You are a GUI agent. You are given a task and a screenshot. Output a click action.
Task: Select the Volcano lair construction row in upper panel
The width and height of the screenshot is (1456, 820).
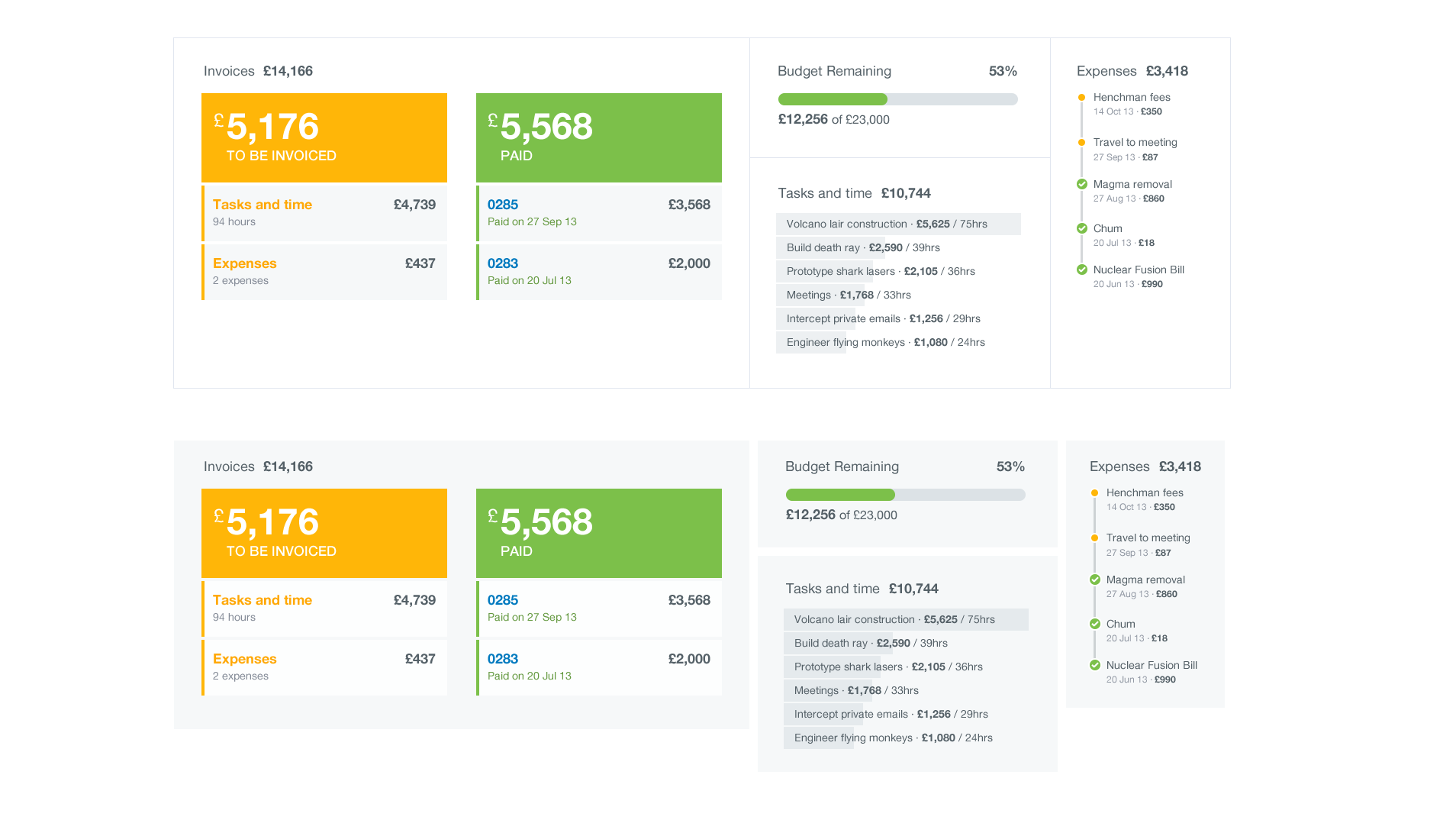click(897, 224)
